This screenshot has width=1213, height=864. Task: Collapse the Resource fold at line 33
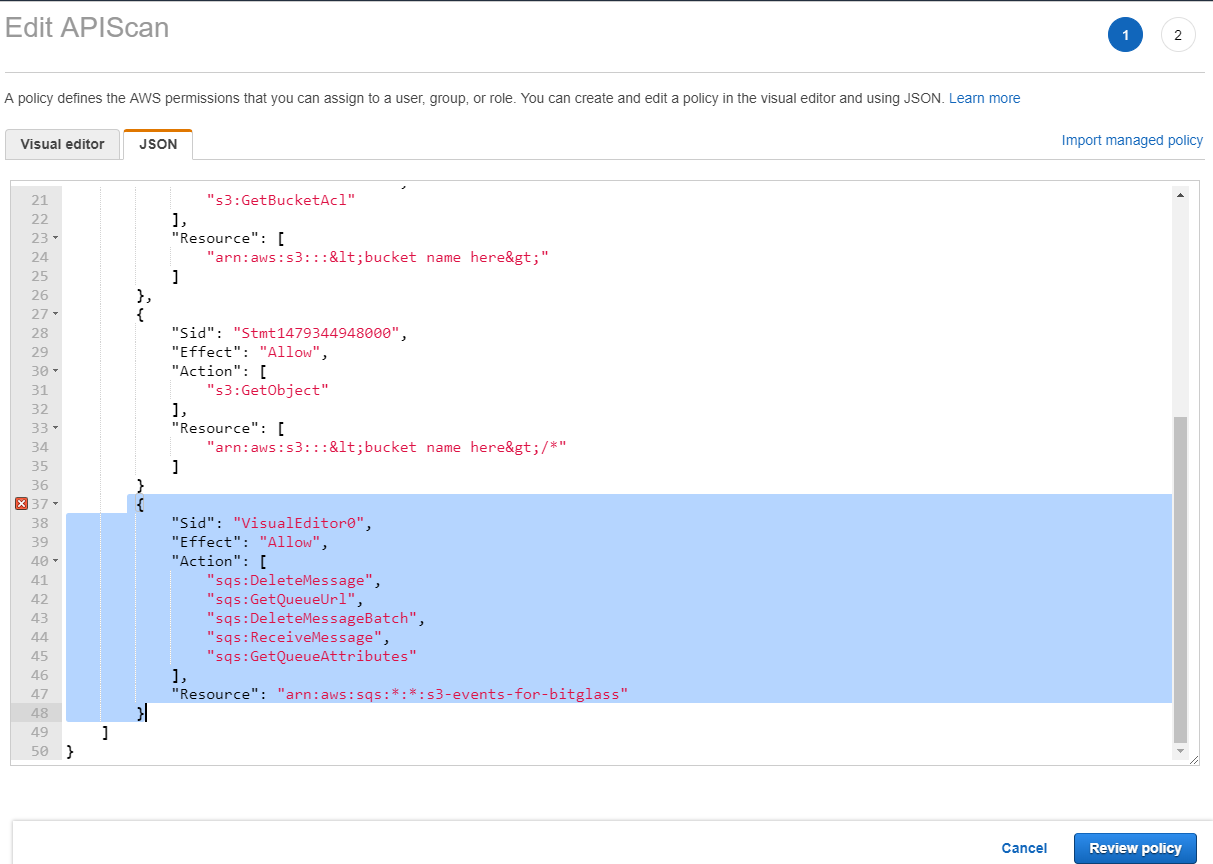coord(54,429)
